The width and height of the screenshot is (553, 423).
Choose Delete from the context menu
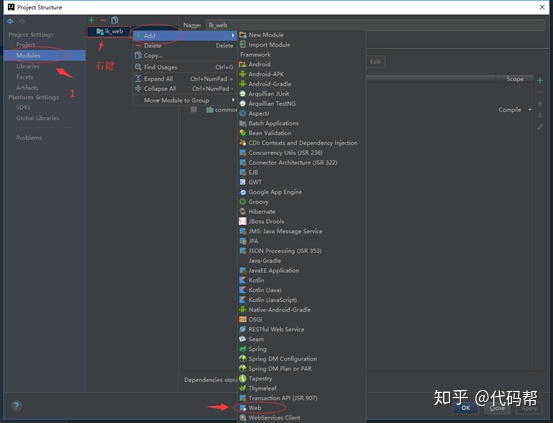[x=185, y=46]
